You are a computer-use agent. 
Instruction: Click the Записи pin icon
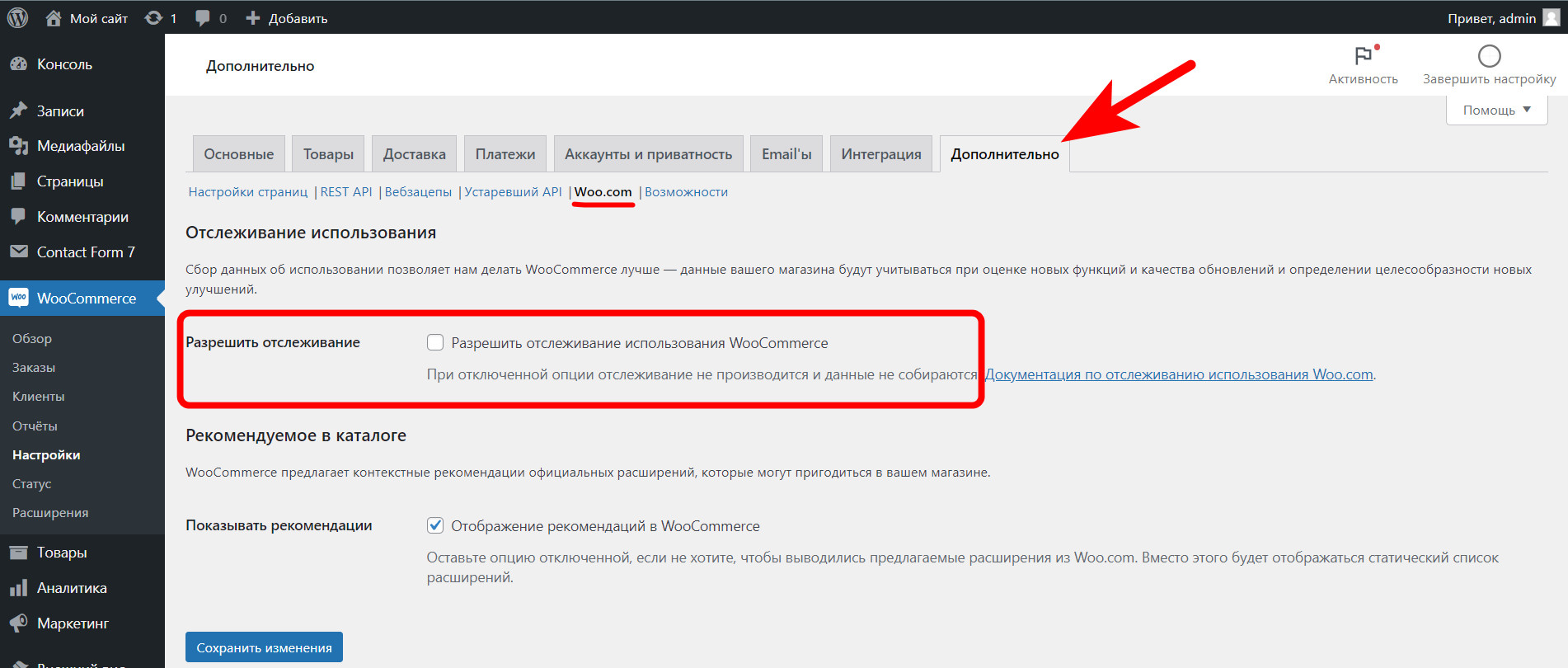click(x=18, y=111)
